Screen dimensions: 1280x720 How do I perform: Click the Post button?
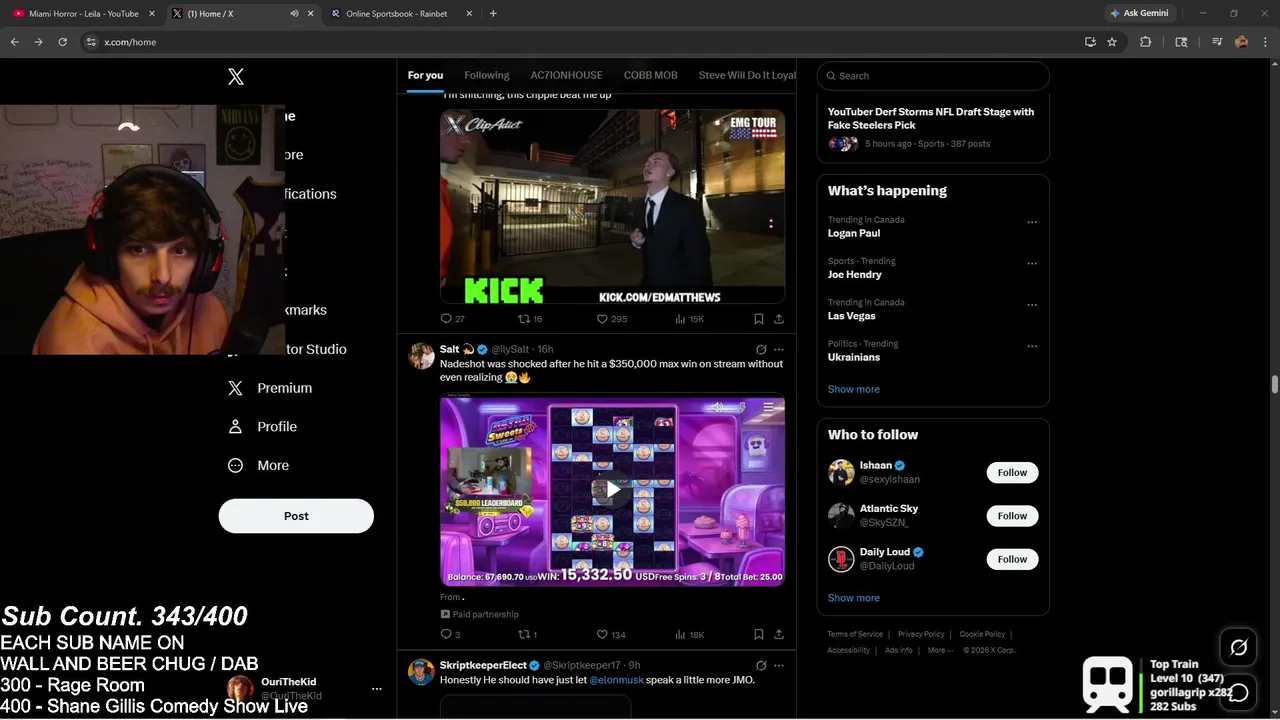coord(296,516)
